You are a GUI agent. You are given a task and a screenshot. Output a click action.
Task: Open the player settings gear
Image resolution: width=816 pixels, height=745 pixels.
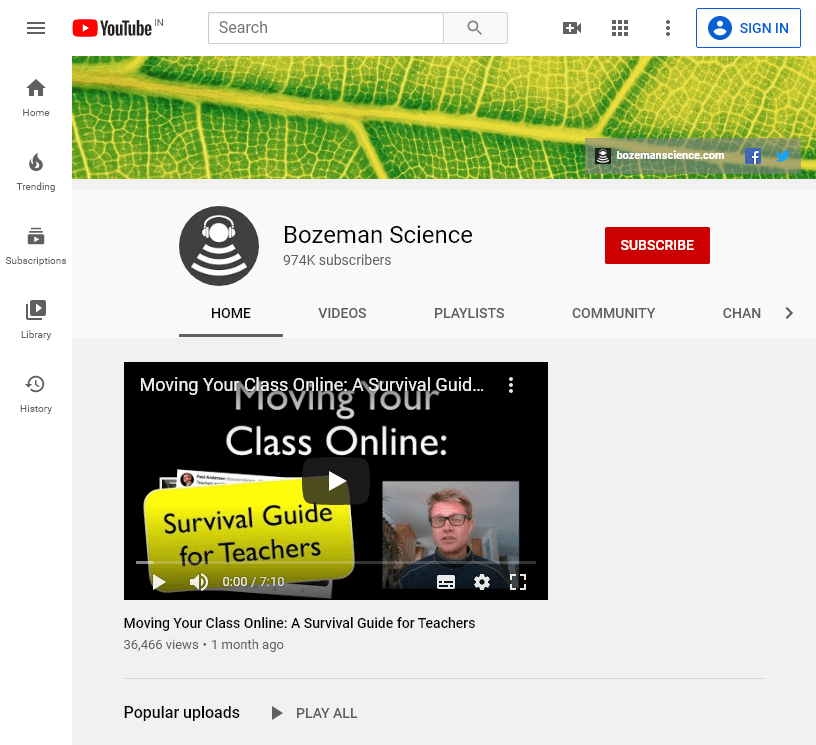tap(482, 582)
